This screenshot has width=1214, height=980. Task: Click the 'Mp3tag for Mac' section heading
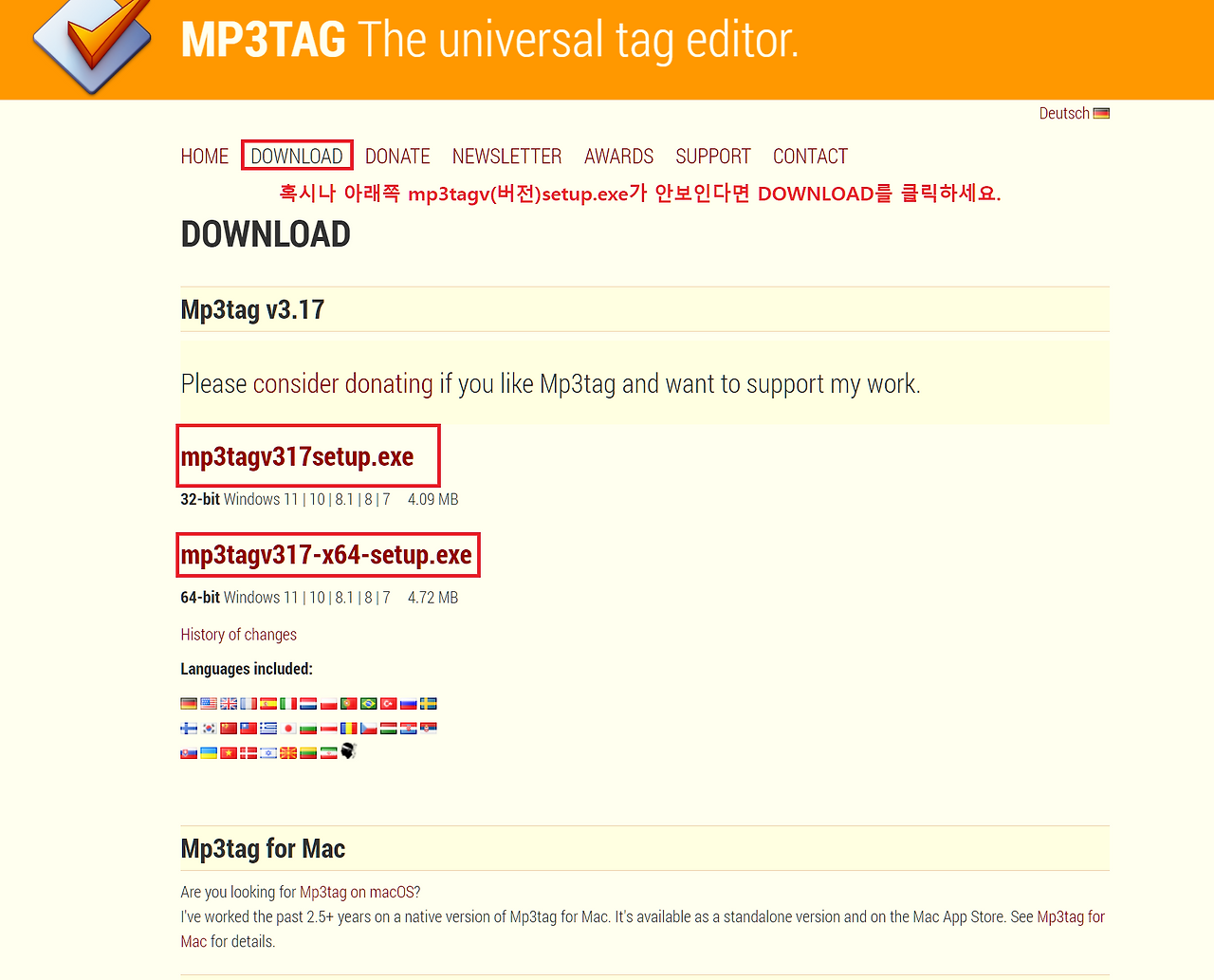click(x=263, y=848)
